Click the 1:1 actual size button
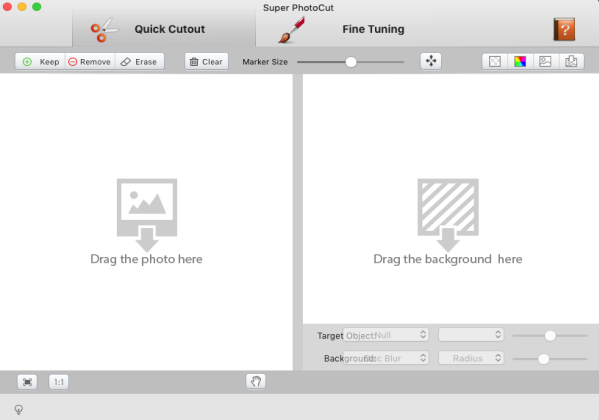The image size is (599, 420). (x=58, y=382)
